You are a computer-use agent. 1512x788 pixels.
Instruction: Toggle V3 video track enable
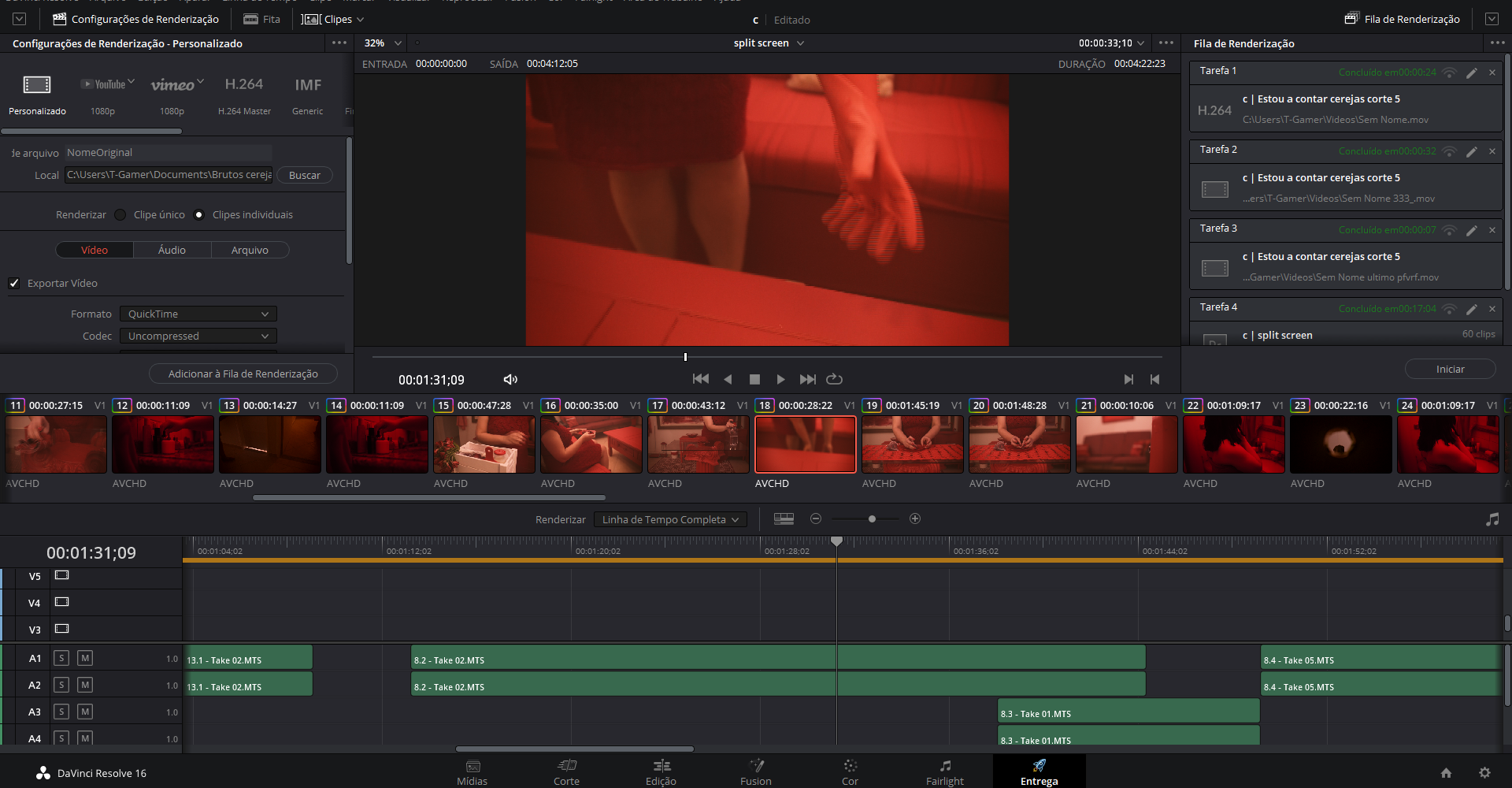click(62, 629)
